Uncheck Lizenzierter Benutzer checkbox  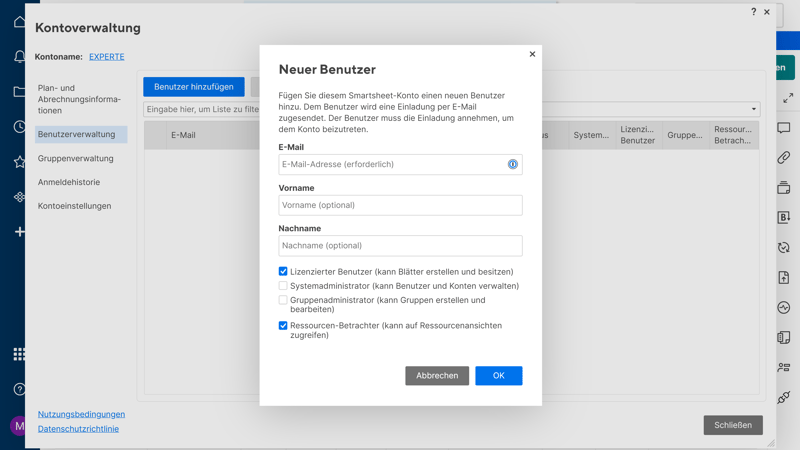tap(283, 272)
